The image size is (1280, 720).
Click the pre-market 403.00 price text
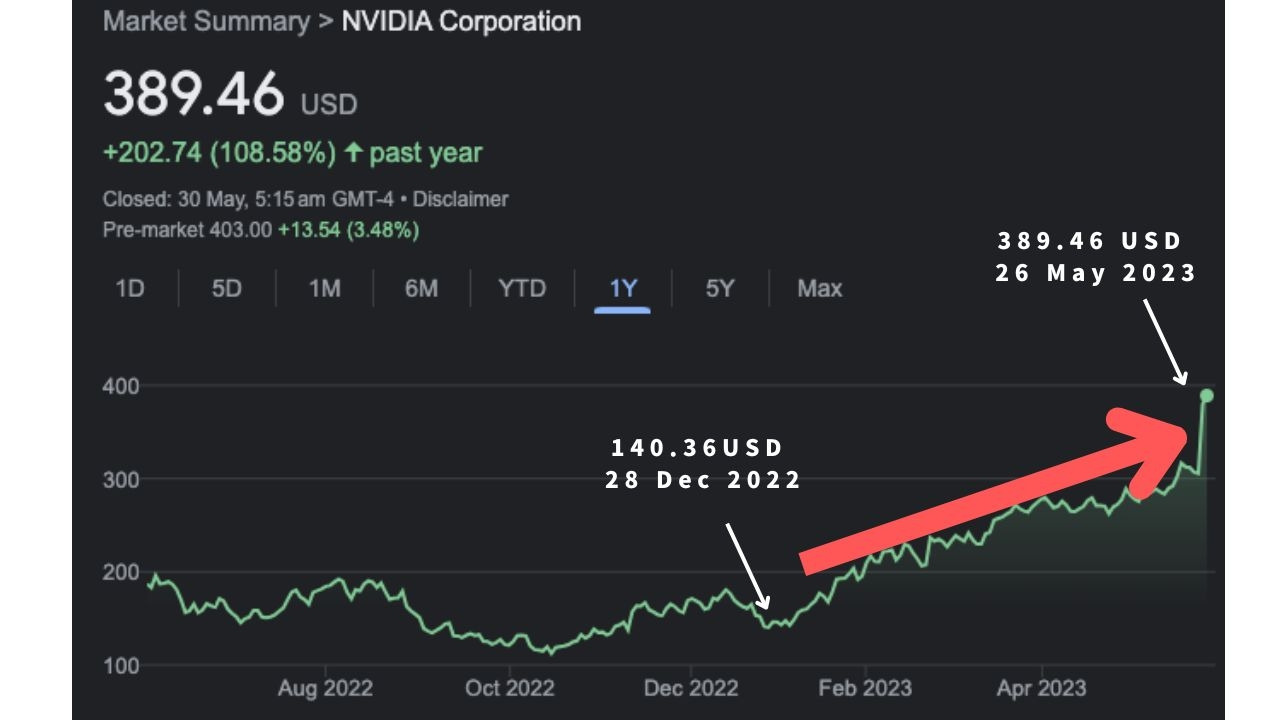[x=239, y=230]
